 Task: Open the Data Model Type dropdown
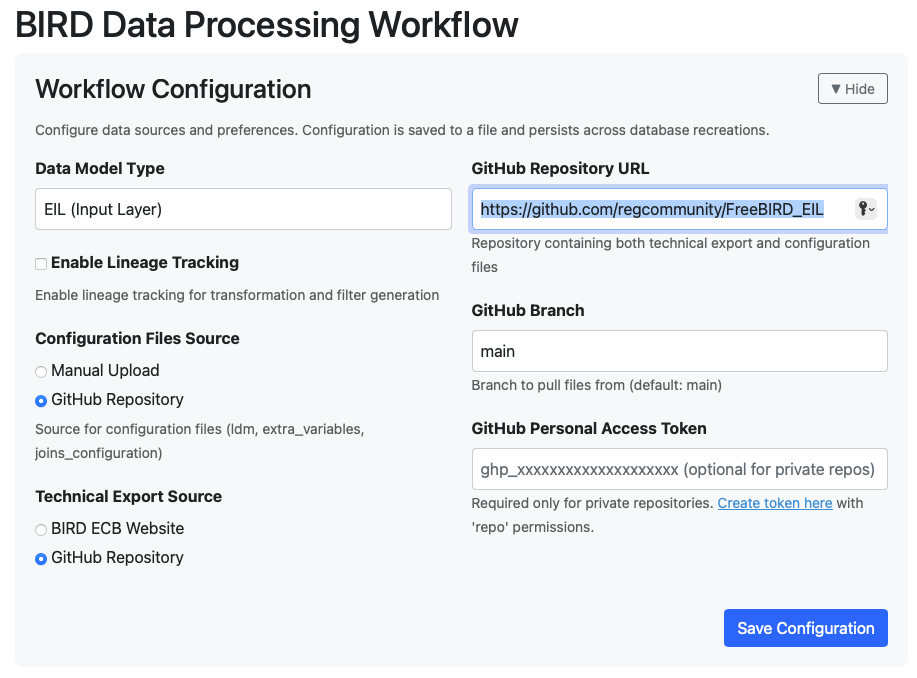pyautogui.click(x=243, y=209)
